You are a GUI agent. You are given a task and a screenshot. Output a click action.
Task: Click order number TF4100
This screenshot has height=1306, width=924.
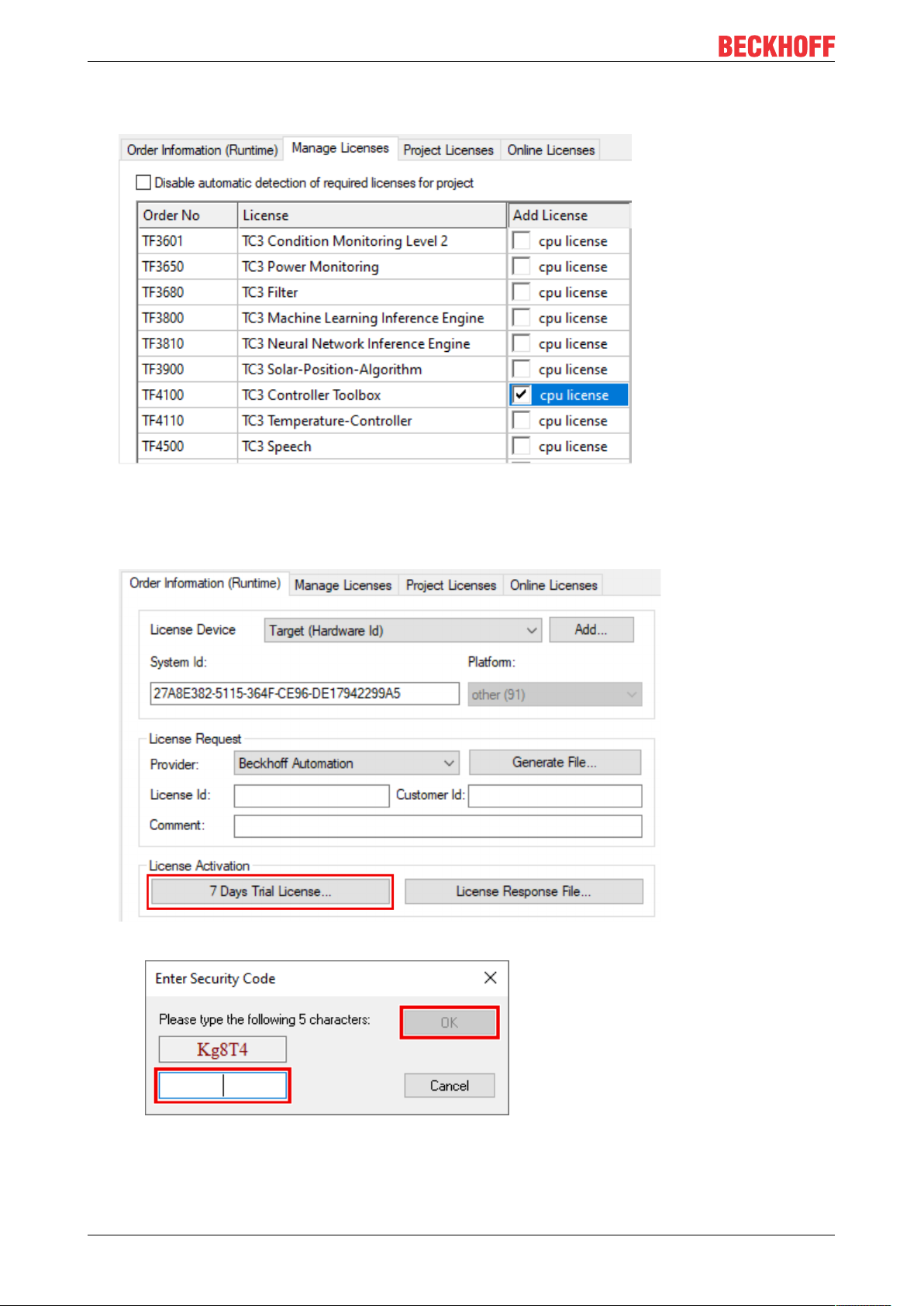tap(163, 395)
